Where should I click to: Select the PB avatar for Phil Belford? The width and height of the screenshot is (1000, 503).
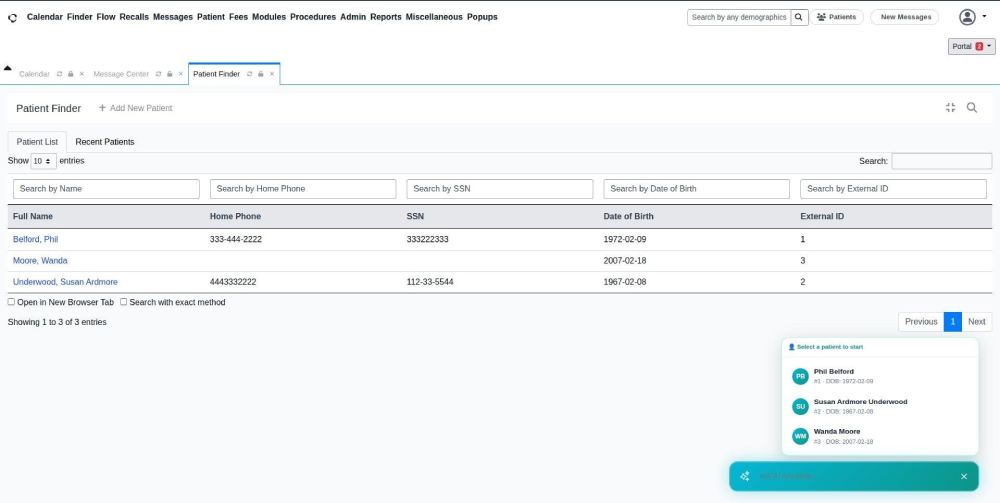coord(800,376)
